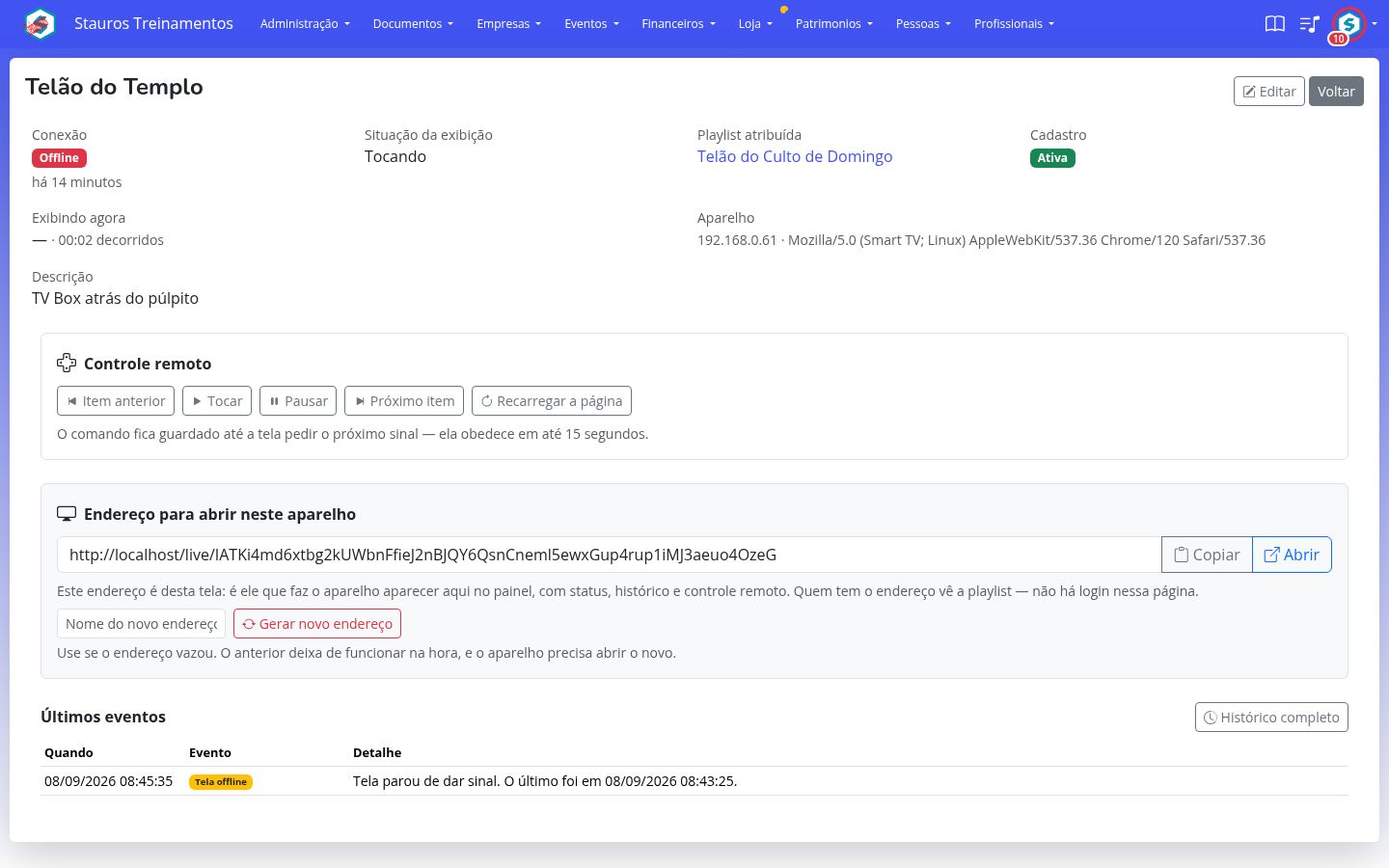This screenshot has width=1389, height=868.
Task: Click the Detalhe column header
Action: tap(377, 752)
